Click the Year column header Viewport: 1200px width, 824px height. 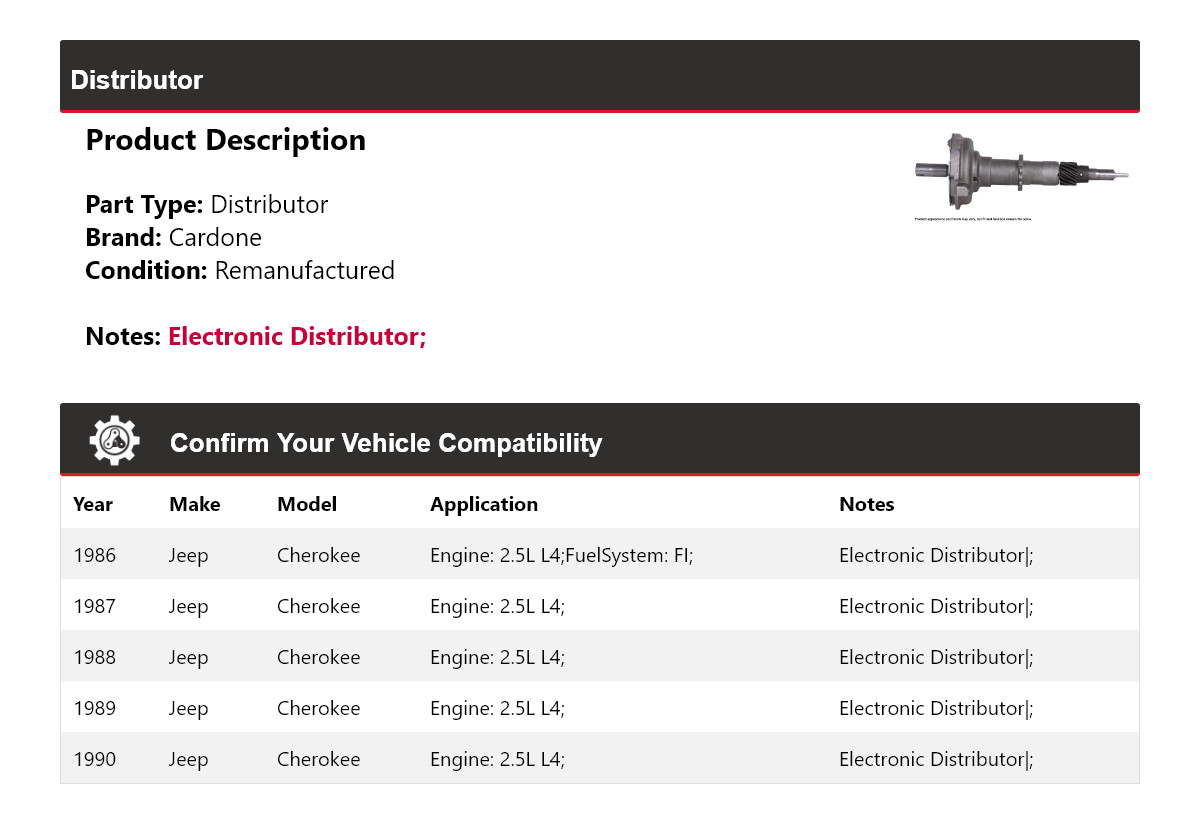point(93,504)
